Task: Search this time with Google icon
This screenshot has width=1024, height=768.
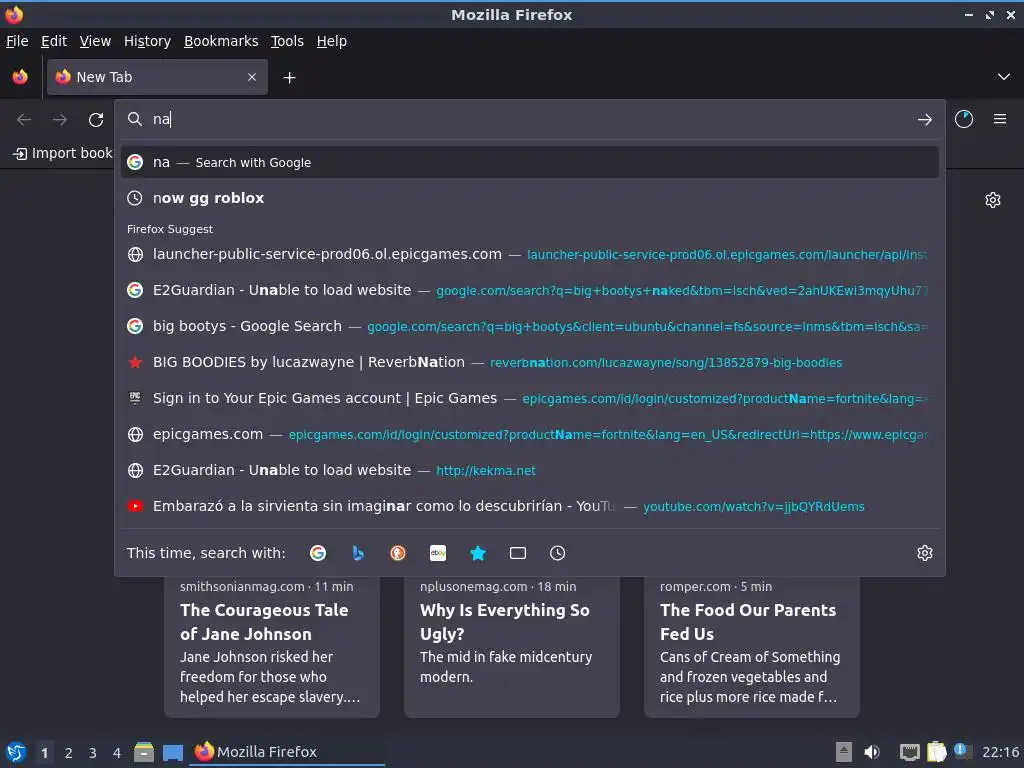Action: 318,553
